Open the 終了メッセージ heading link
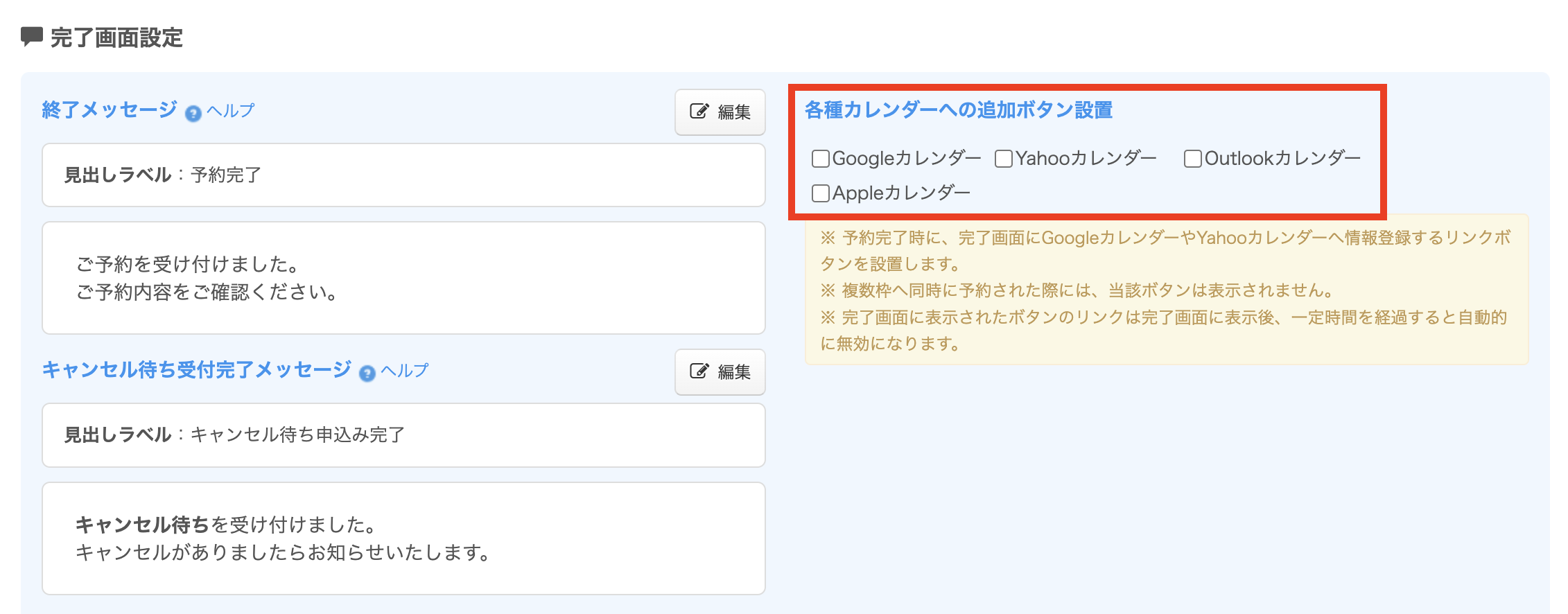The height and width of the screenshot is (614, 1568). click(x=110, y=109)
